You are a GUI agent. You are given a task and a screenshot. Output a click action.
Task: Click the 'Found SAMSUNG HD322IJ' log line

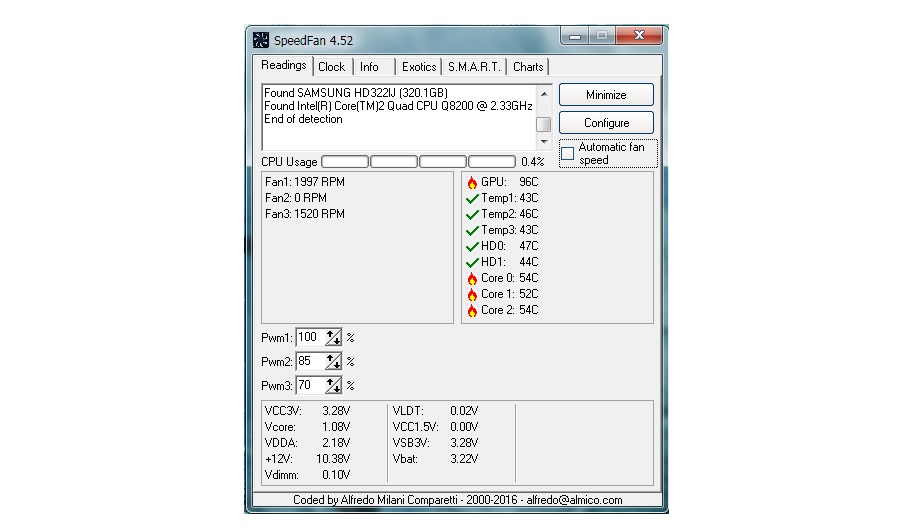click(356, 93)
